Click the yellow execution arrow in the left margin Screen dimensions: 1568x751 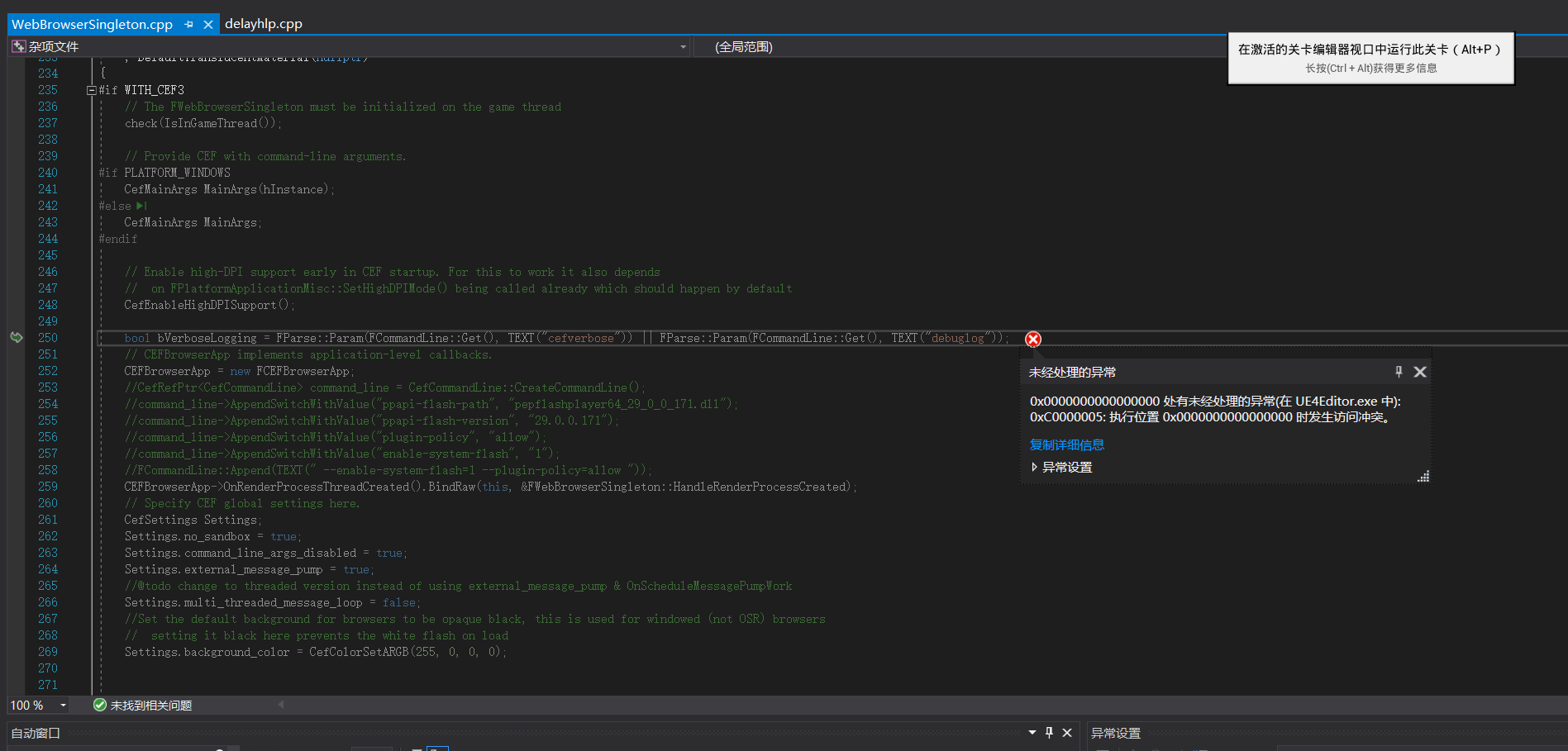pos(17,337)
